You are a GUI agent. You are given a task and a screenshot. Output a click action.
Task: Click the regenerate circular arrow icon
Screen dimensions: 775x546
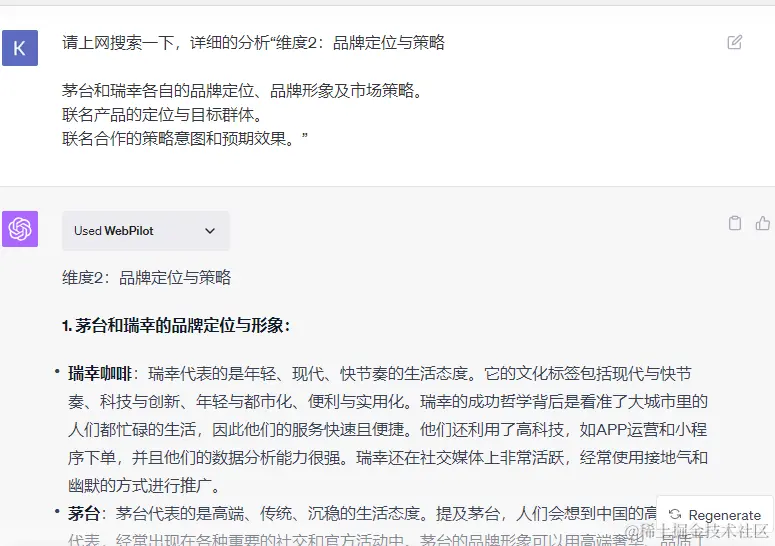pos(675,515)
